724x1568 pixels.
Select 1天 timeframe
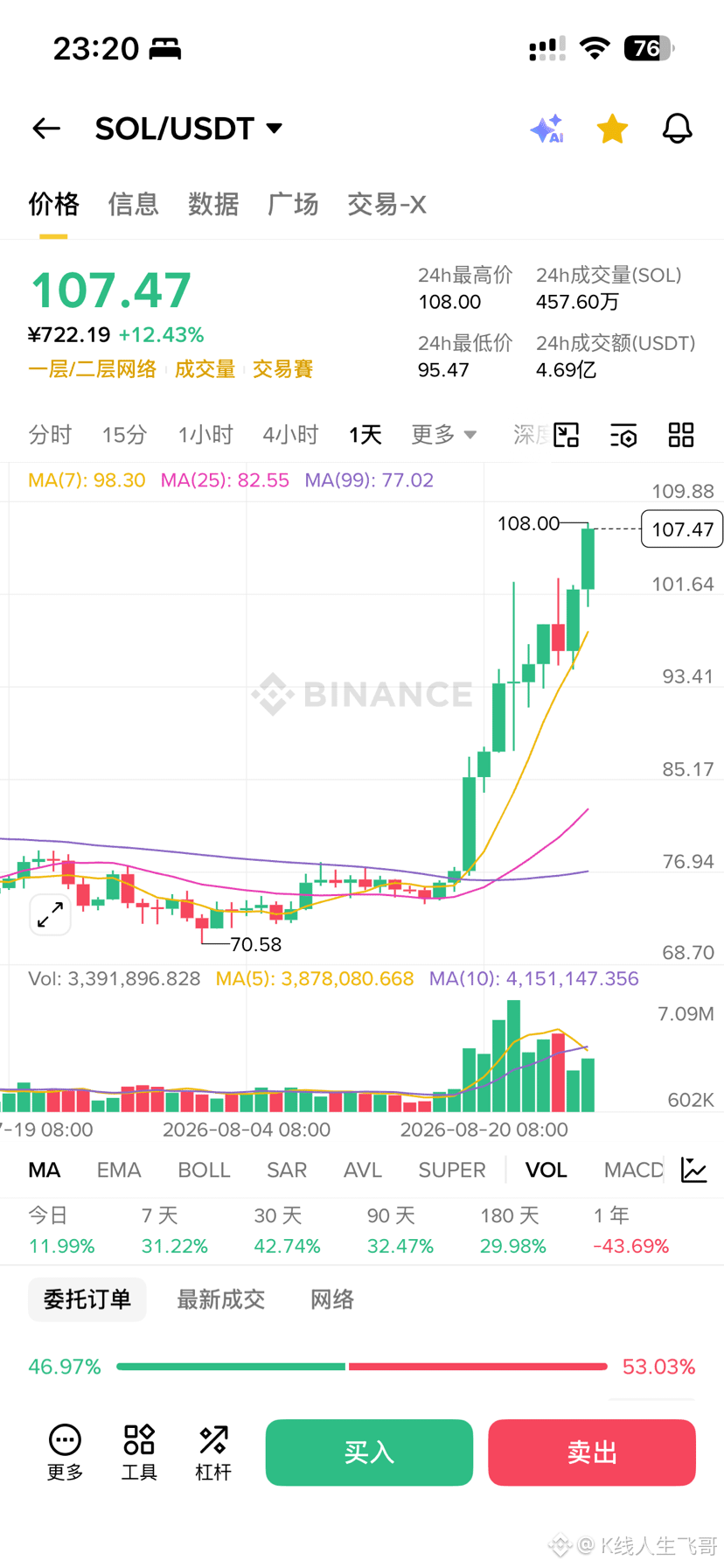click(x=365, y=435)
